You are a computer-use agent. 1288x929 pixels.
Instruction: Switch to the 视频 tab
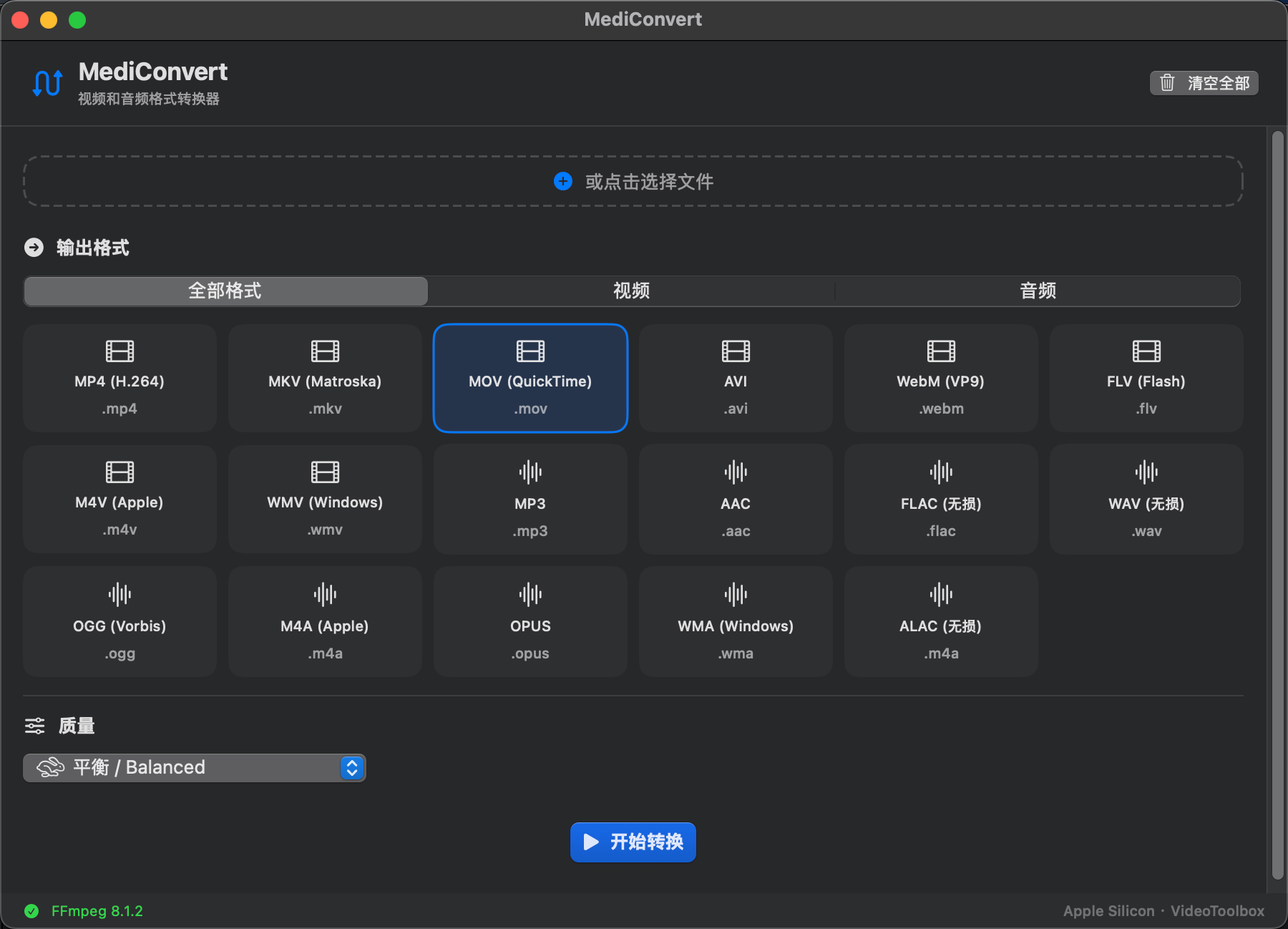tap(631, 291)
